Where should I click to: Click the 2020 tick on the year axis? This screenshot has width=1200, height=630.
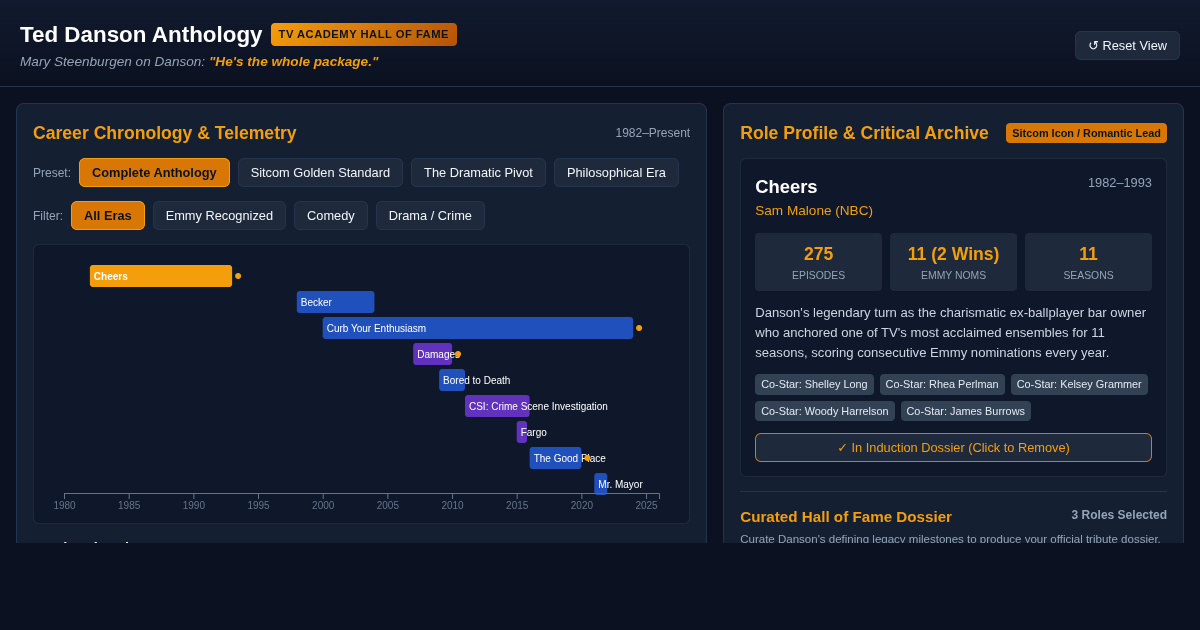point(582,505)
